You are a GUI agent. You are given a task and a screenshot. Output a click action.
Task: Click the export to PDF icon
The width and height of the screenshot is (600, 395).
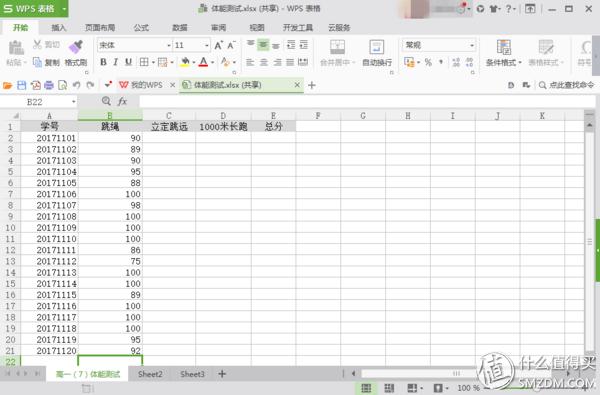click(x=36, y=85)
